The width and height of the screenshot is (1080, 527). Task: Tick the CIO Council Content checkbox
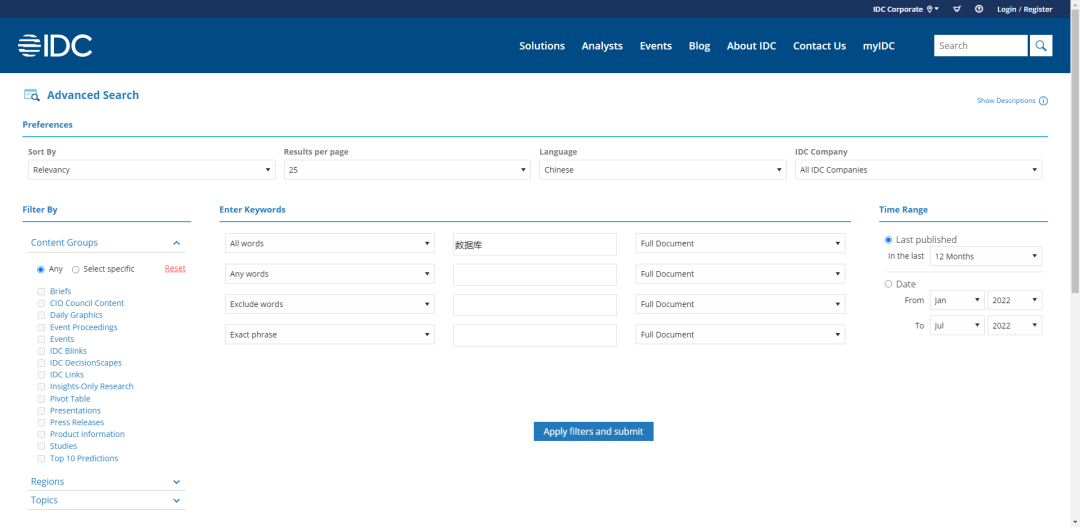click(x=42, y=303)
